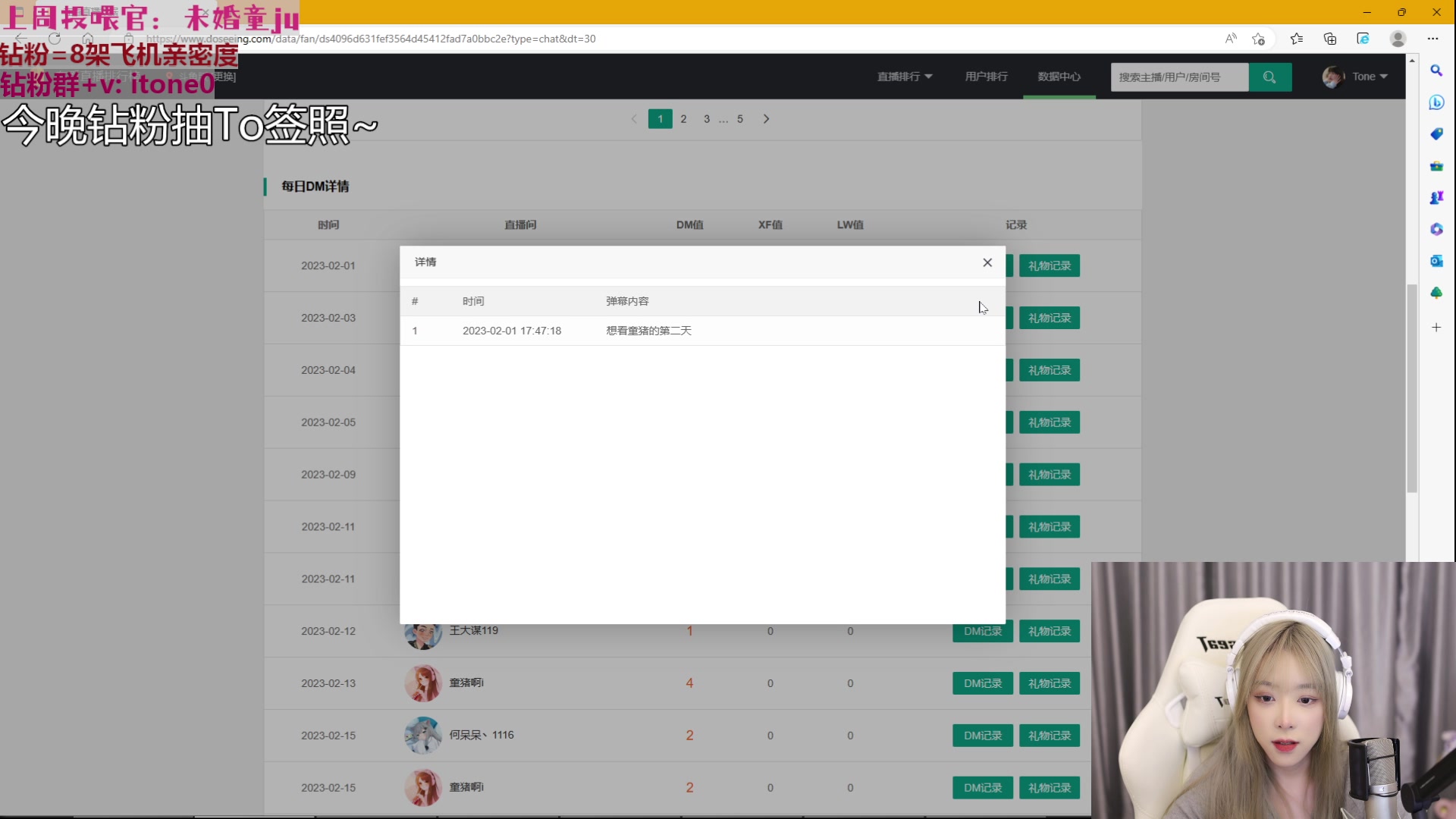1456x819 pixels.
Task: Click 礼物记录 button for 2023-02-01
Action: pyautogui.click(x=1049, y=266)
